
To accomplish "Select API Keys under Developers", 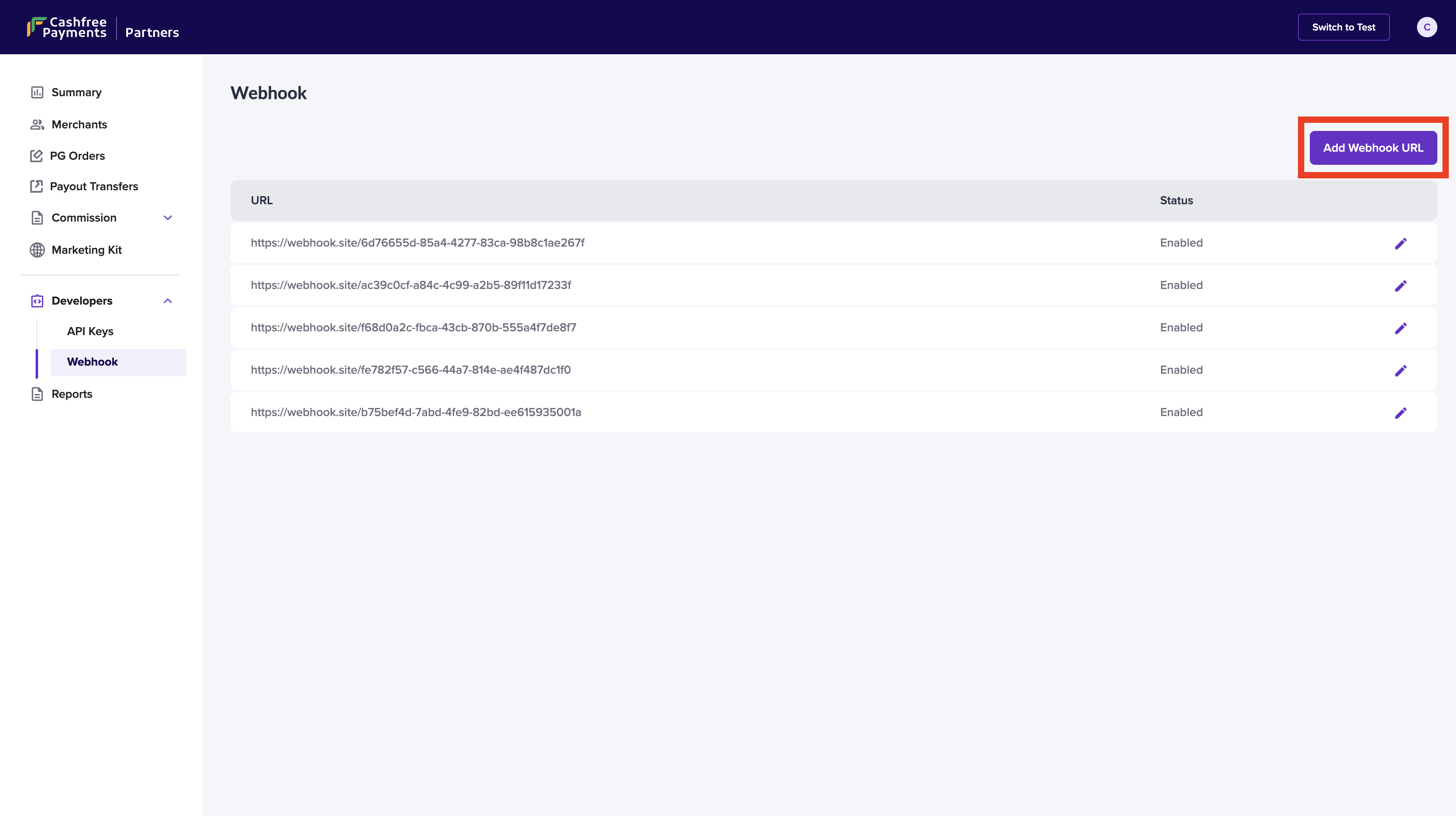I will click(x=90, y=331).
